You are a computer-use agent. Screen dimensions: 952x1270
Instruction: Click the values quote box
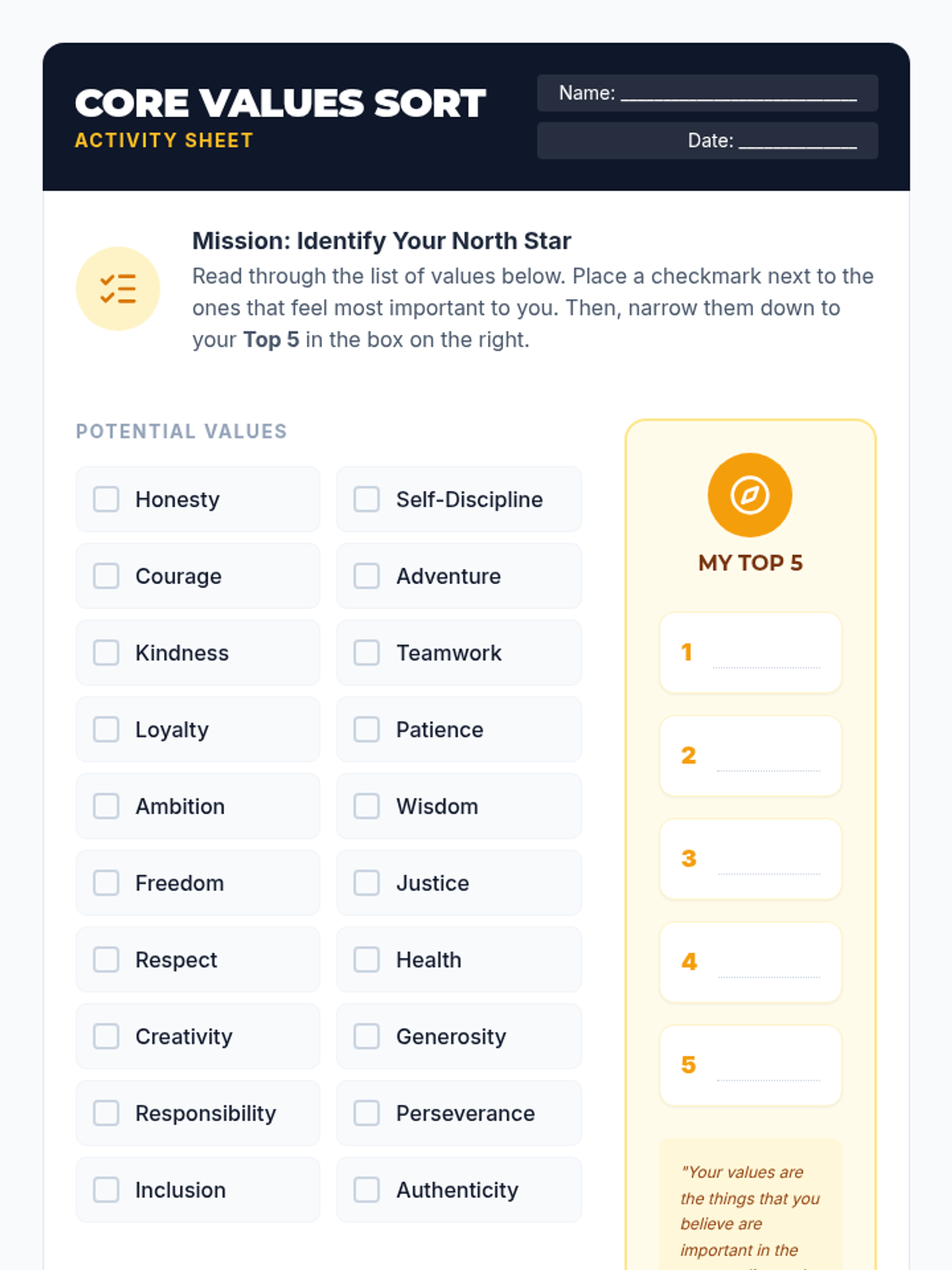750,1205
